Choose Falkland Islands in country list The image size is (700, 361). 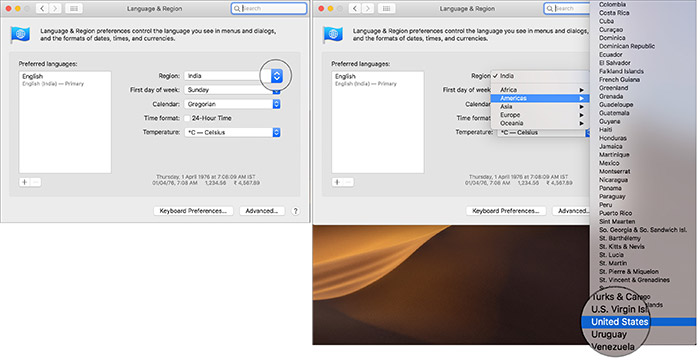[621, 71]
